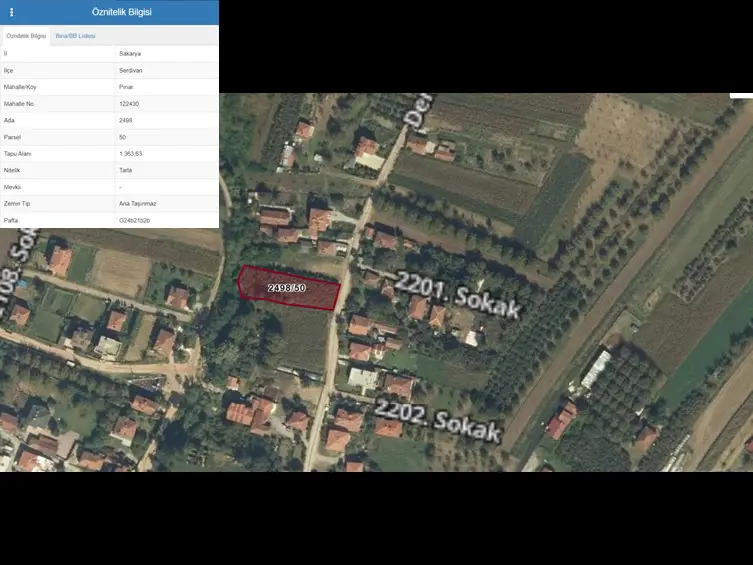
Task: Click the 'Tapu Alanı' field label
Action: (17, 154)
